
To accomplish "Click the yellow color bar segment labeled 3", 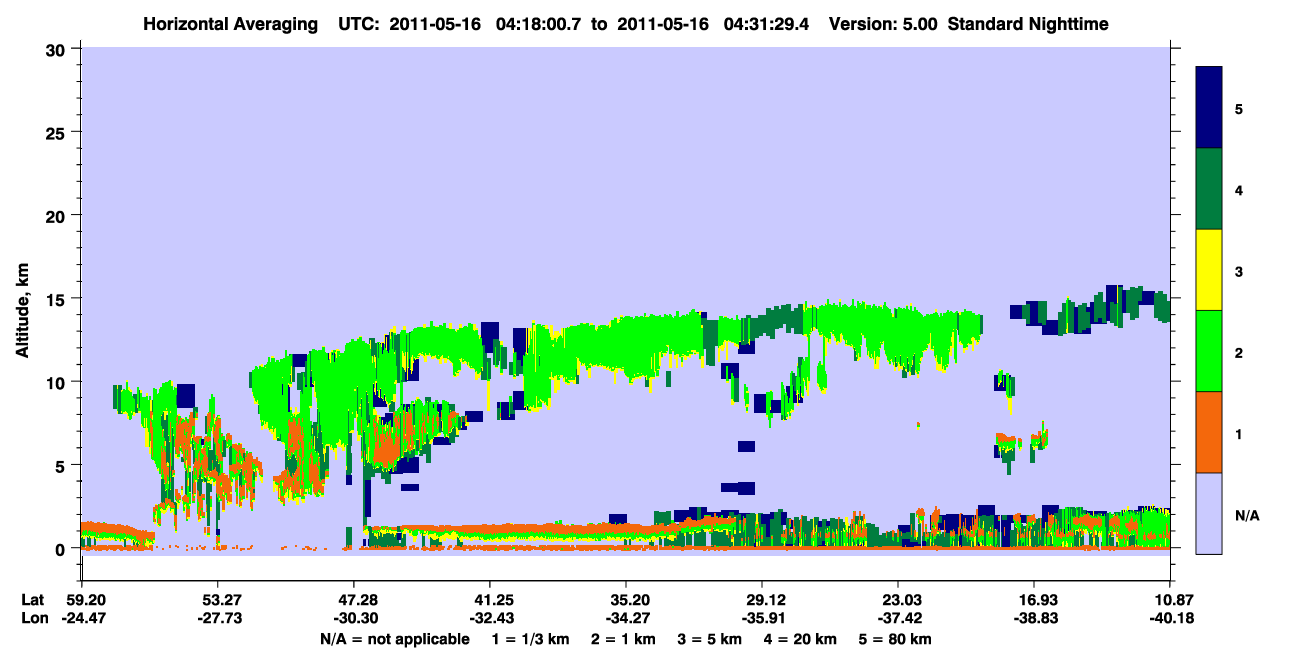I will [1209, 270].
